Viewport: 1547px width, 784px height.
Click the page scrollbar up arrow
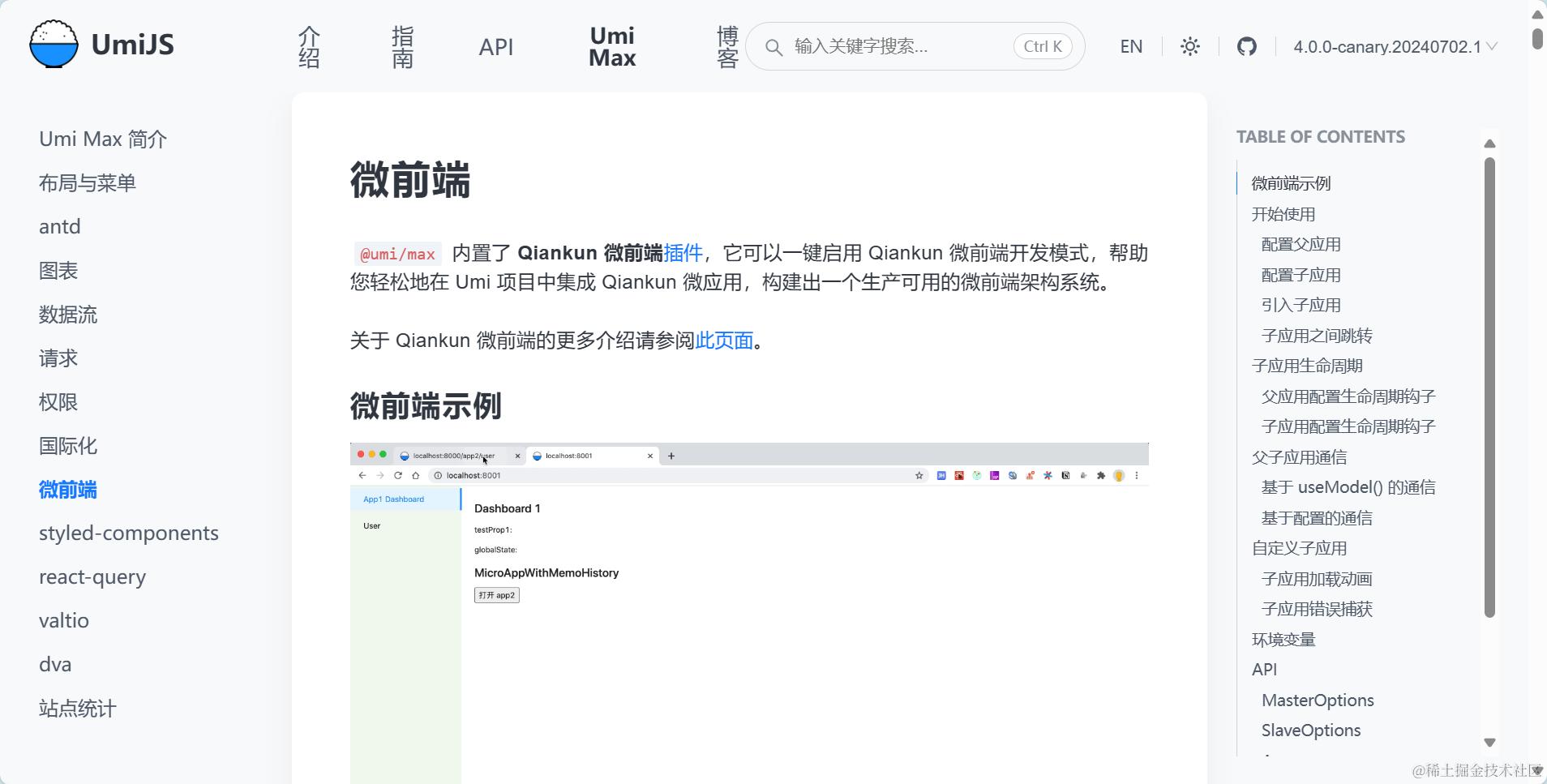click(x=1537, y=14)
